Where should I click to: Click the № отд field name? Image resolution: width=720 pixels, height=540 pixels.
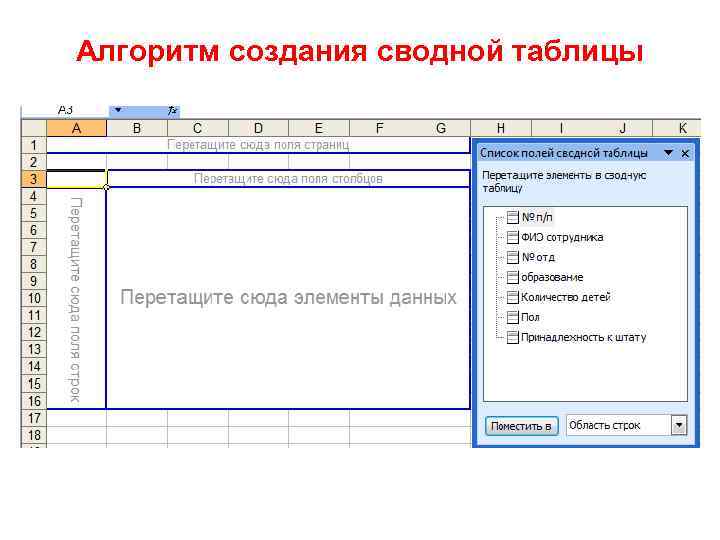click(x=538, y=257)
